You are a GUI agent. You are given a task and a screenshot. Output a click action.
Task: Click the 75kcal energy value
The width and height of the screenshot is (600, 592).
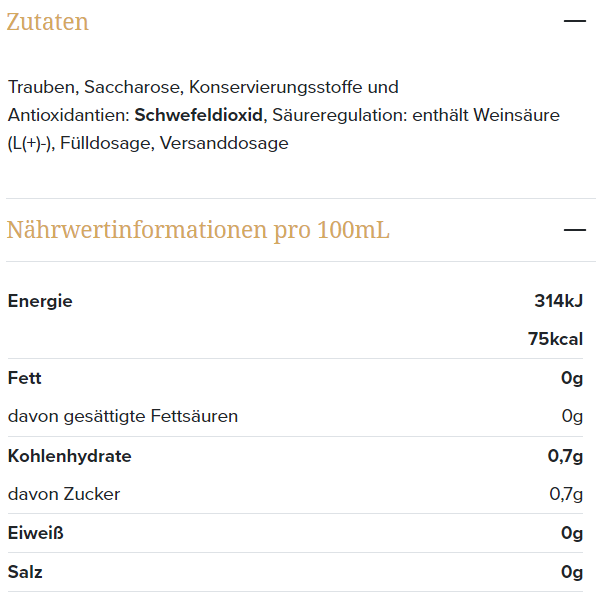pos(555,339)
